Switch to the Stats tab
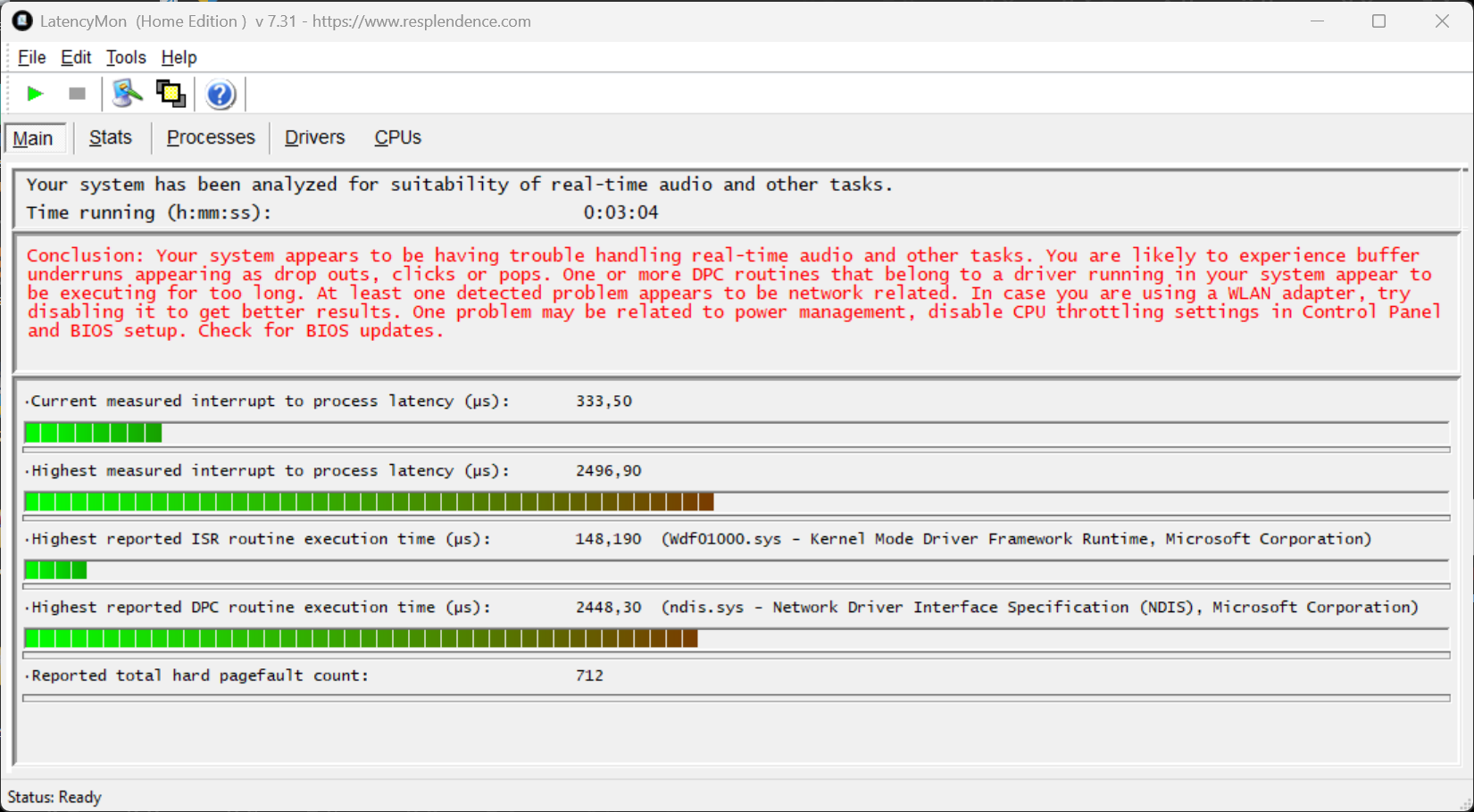 click(111, 137)
